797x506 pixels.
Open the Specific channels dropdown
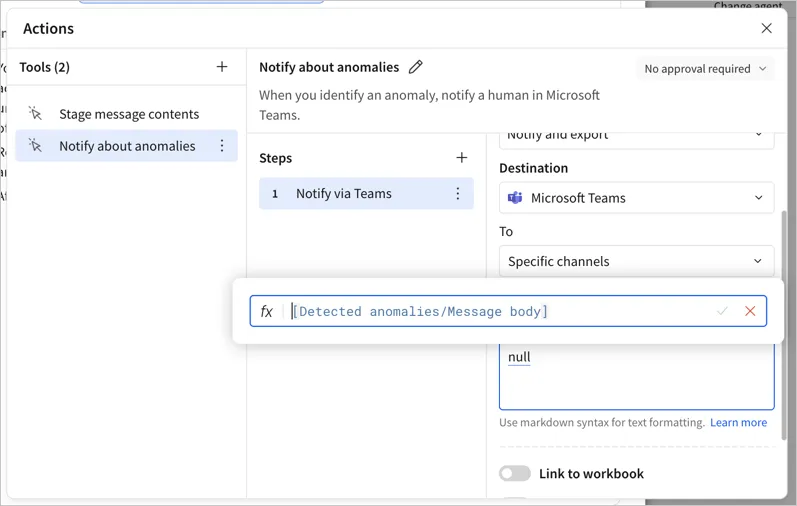636,261
